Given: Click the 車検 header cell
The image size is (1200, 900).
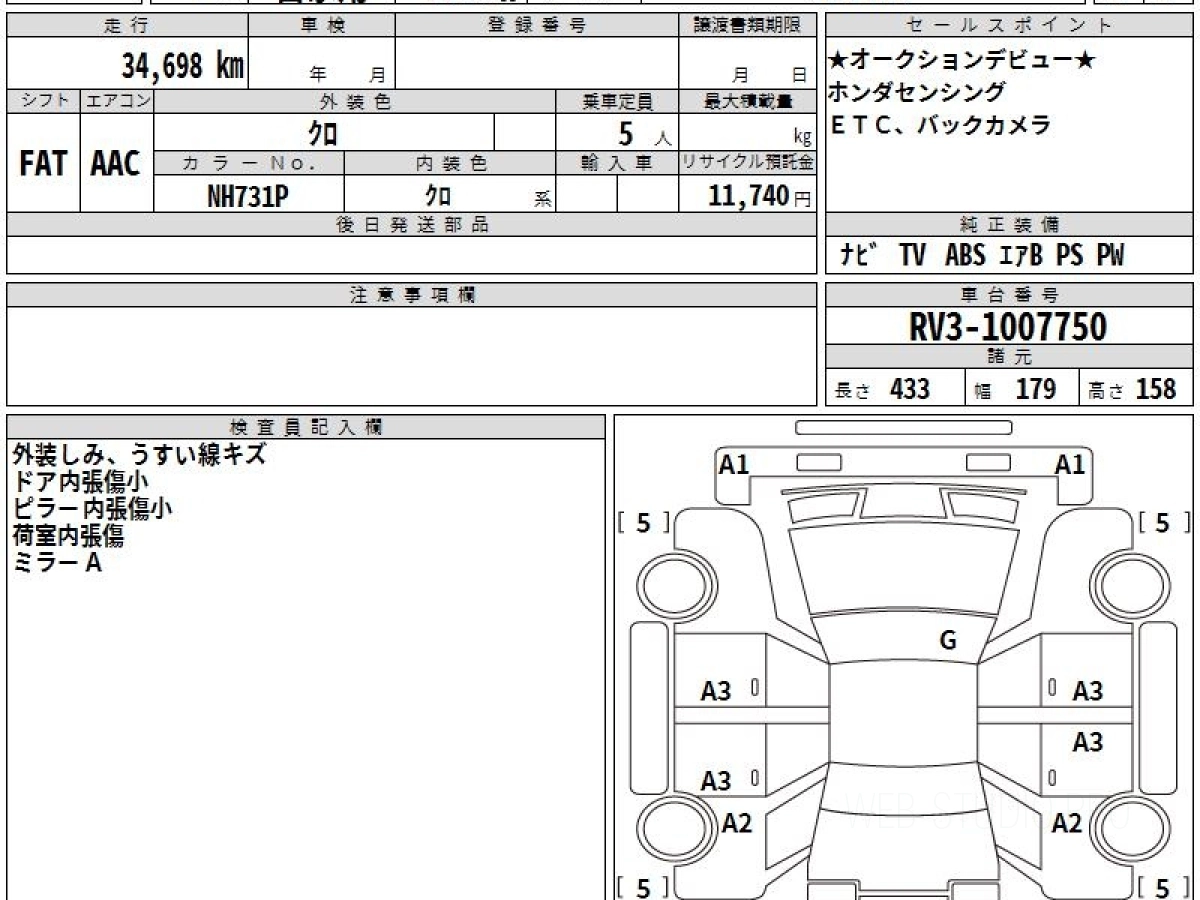Looking at the screenshot, I should [321, 26].
